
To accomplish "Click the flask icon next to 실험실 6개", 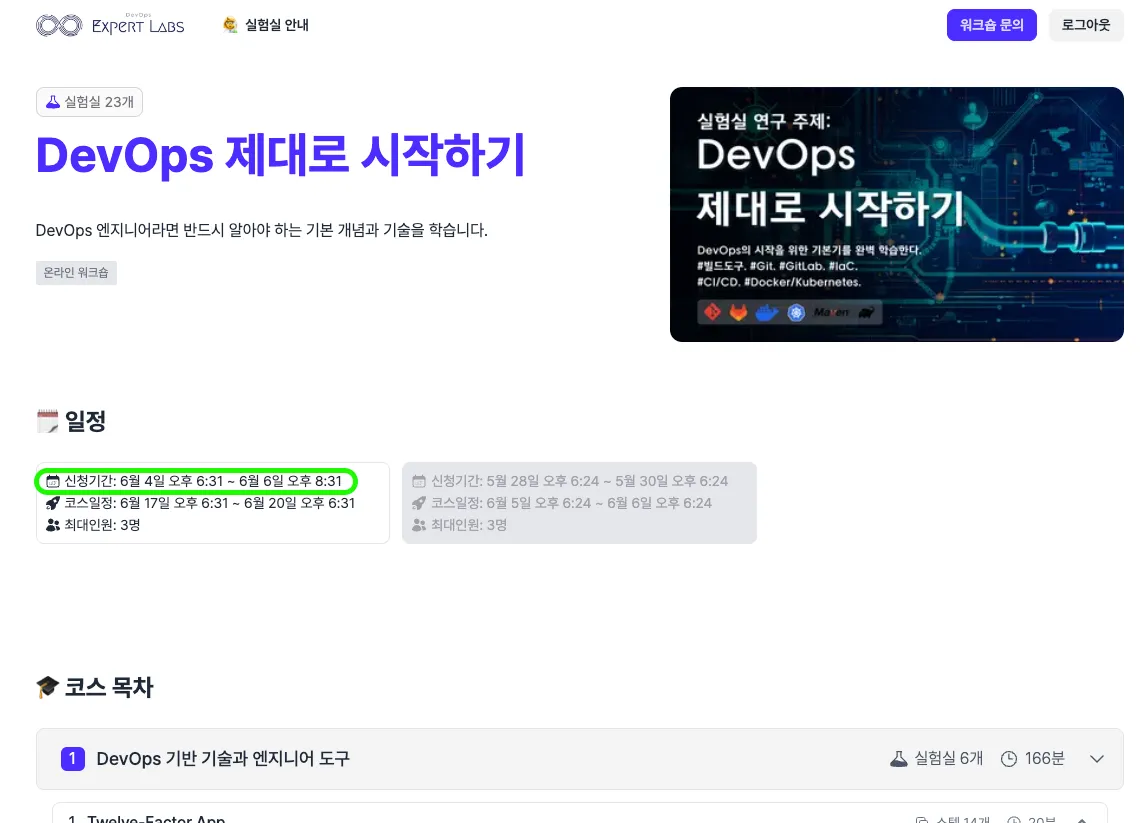I will pos(899,759).
